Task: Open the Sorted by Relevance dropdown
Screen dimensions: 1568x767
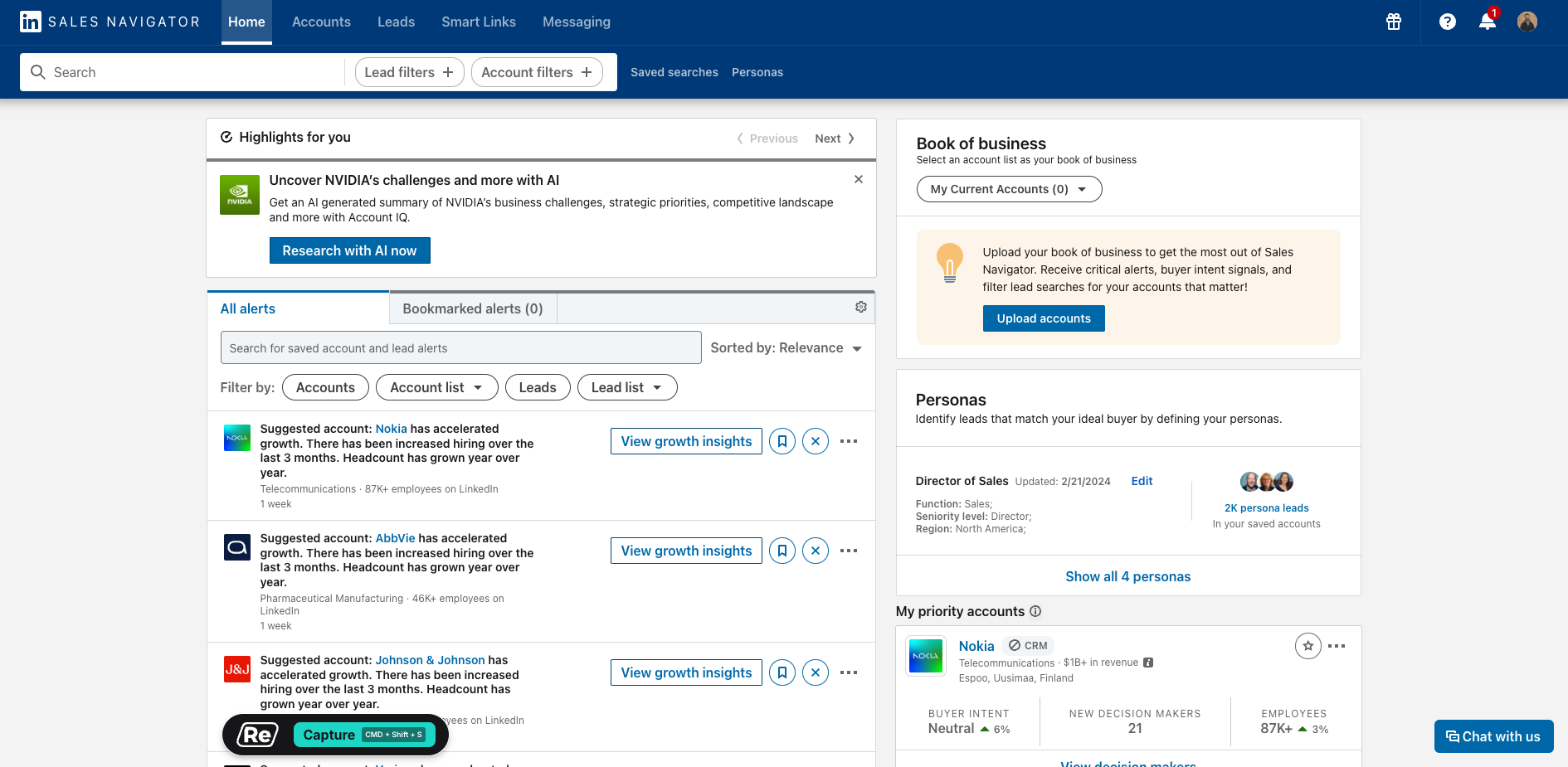Action: coord(786,348)
